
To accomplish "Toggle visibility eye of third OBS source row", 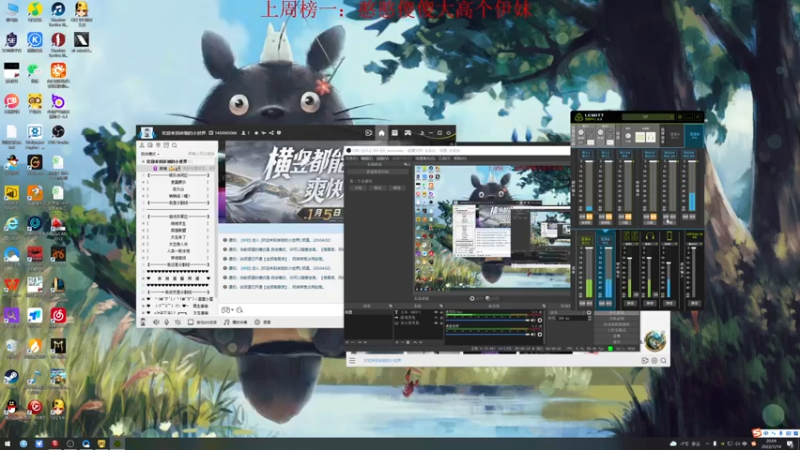I will [x=436, y=322].
